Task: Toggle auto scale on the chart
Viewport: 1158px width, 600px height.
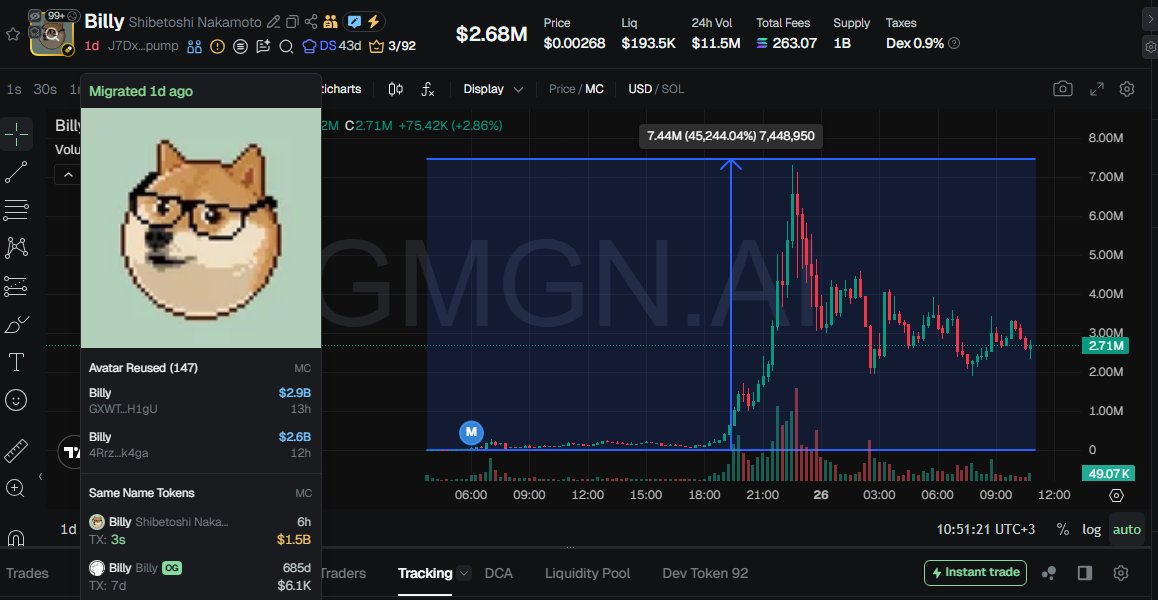Action: (x=1127, y=530)
